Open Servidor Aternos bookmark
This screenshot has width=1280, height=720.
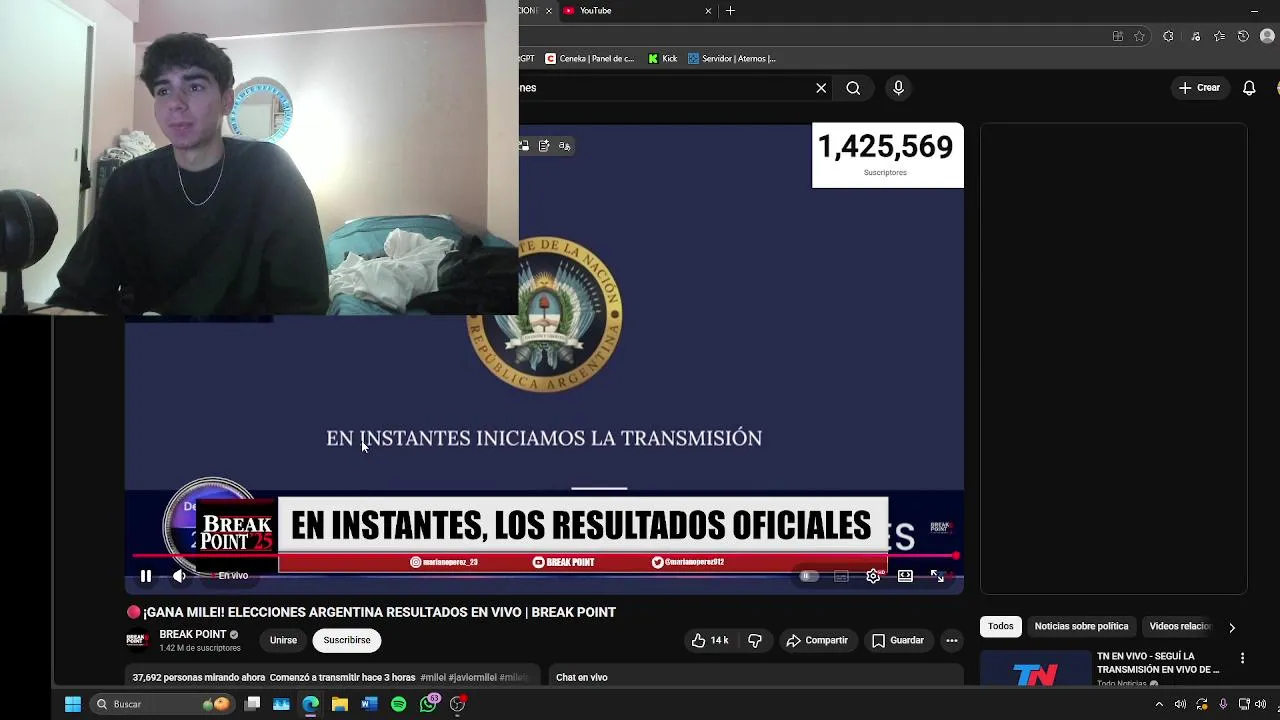tap(732, 59)
